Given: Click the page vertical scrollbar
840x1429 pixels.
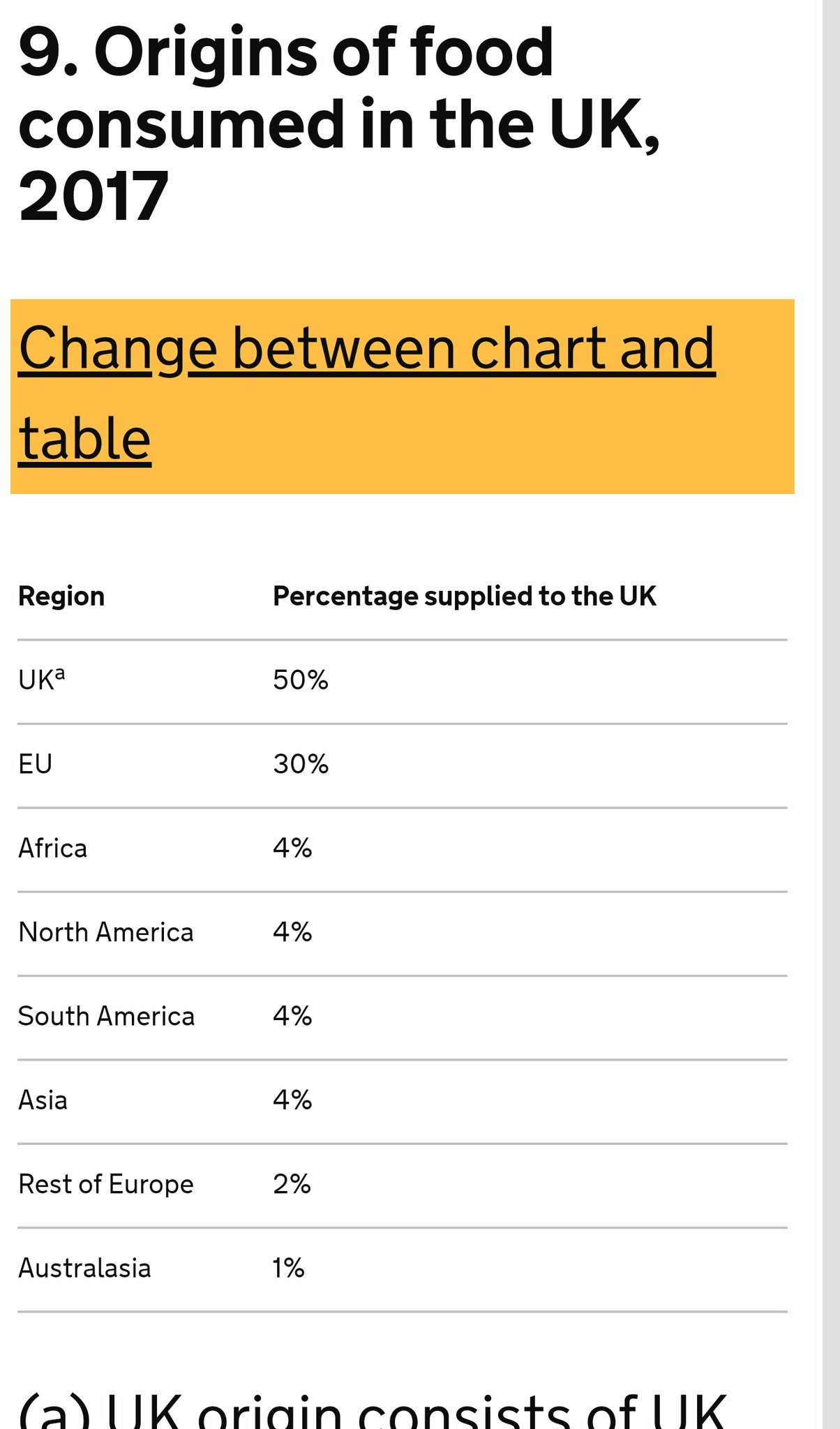Looking at the screenshot, I should (x=831, y=714).
